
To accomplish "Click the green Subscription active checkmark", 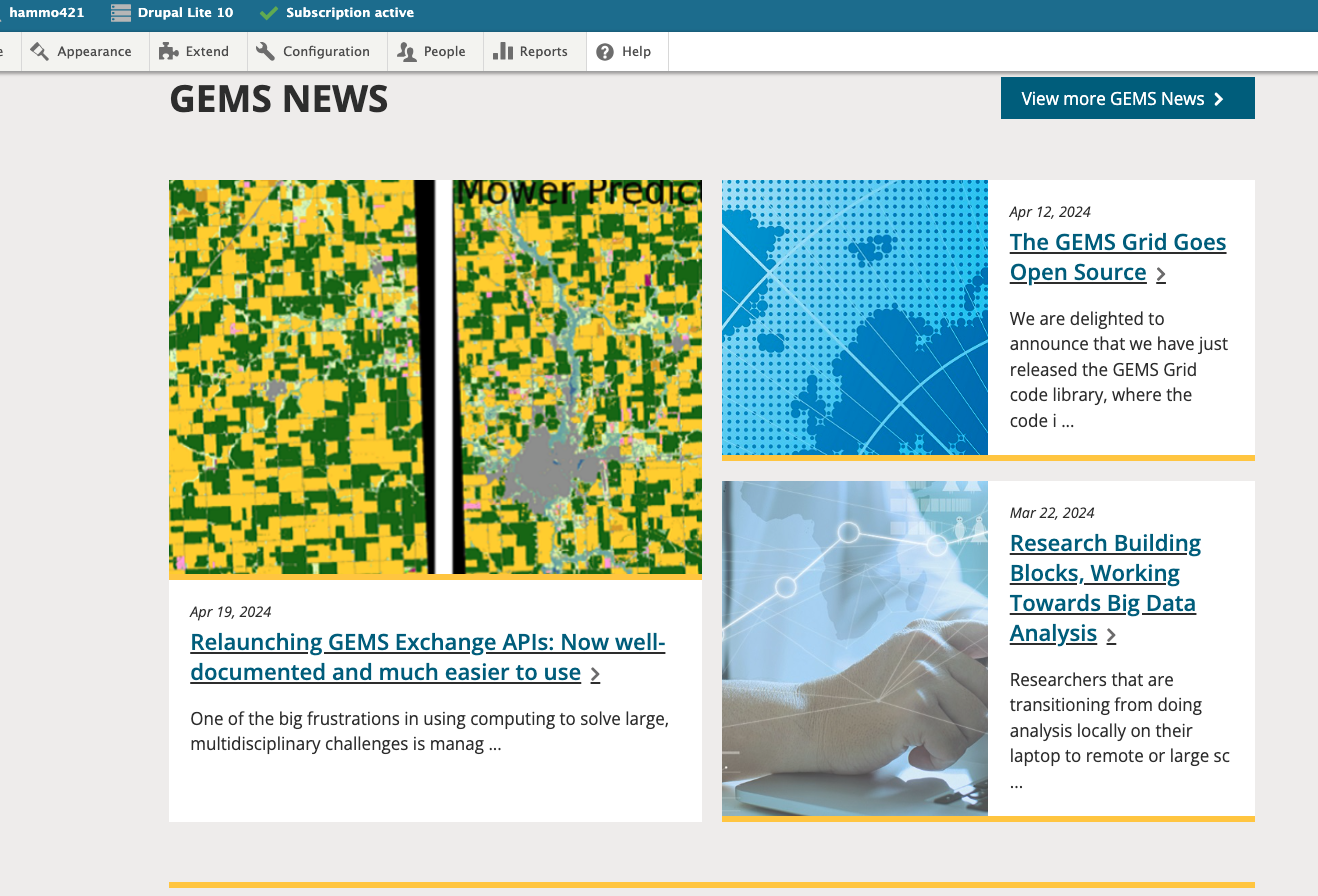I will (268, 13).
